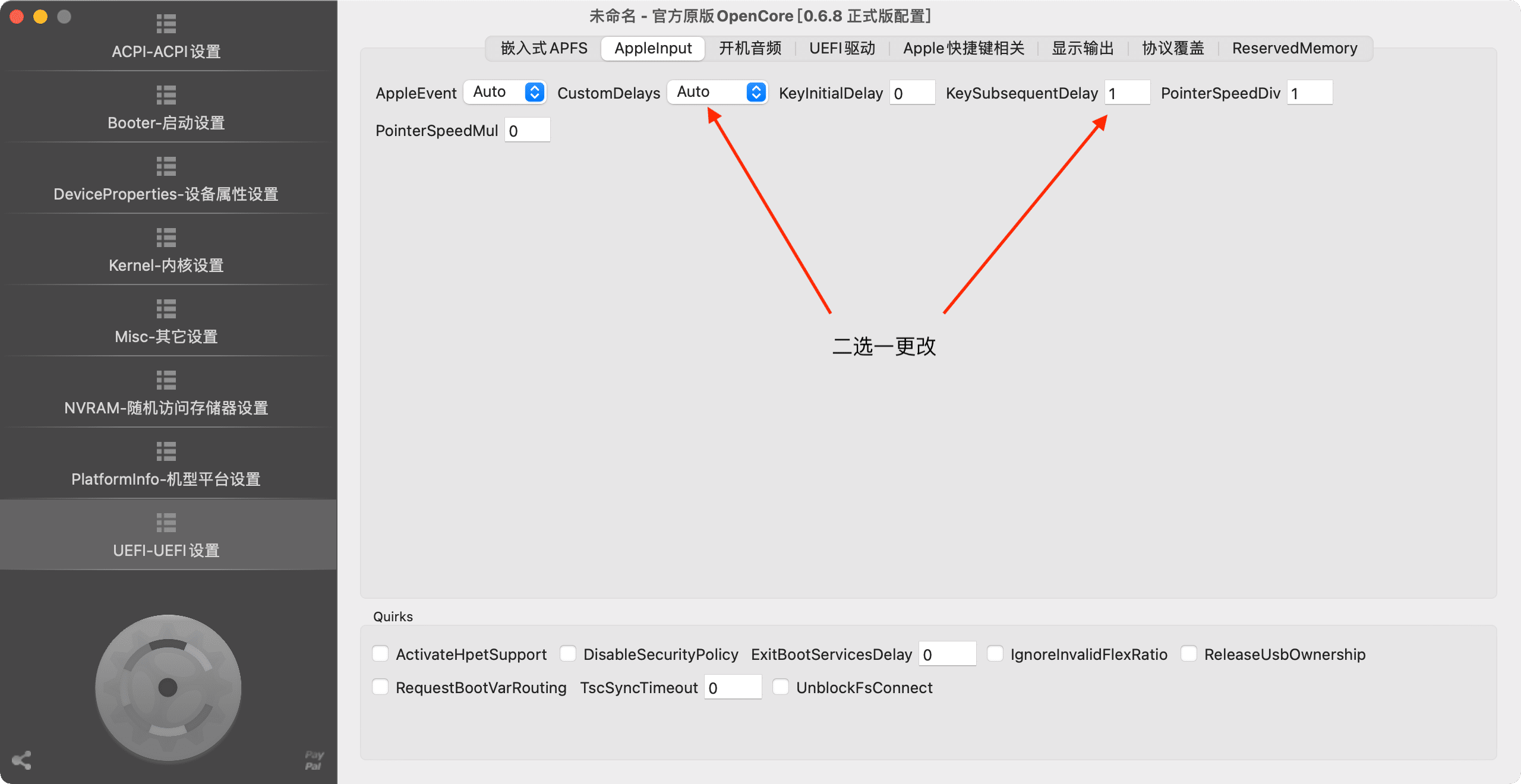1521x784 pixels.
Task: Click the UEFI section list icon
Action: click(166, 523)
